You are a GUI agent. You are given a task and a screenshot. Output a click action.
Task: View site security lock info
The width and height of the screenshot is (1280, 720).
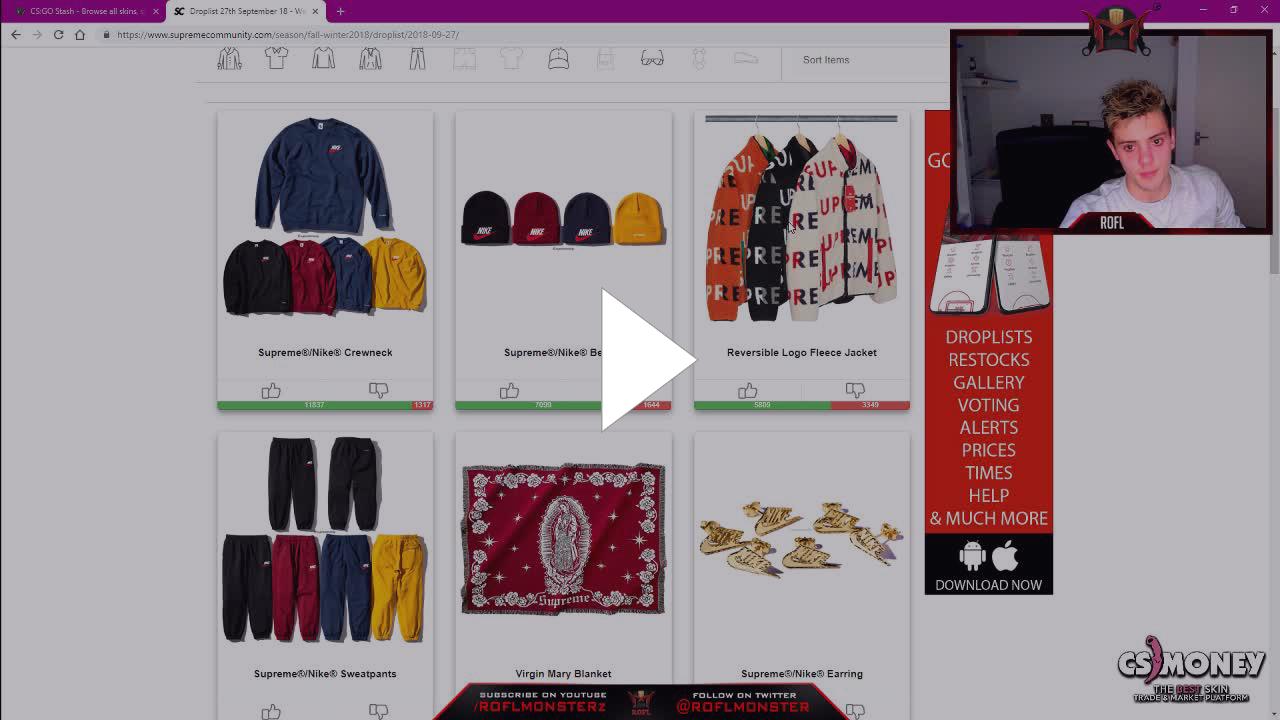point(106,34)
